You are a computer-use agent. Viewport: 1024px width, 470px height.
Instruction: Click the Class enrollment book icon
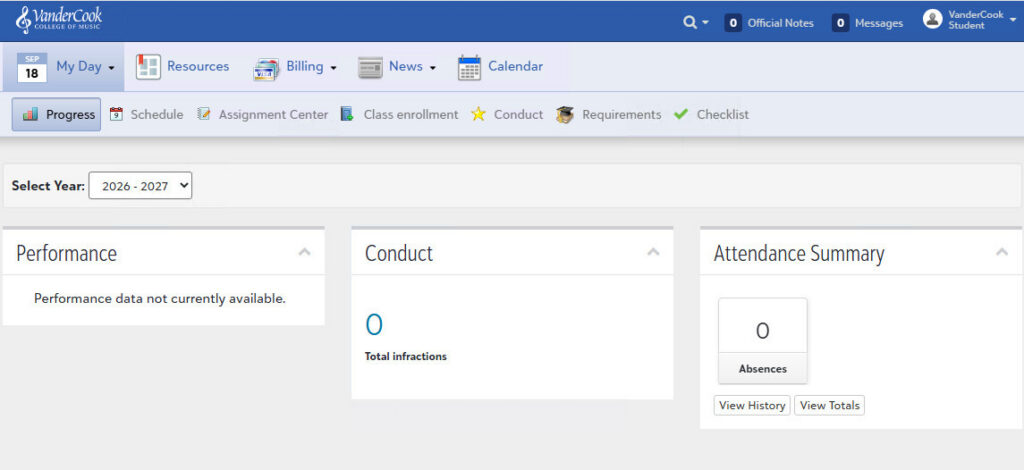tap(347, 114)
